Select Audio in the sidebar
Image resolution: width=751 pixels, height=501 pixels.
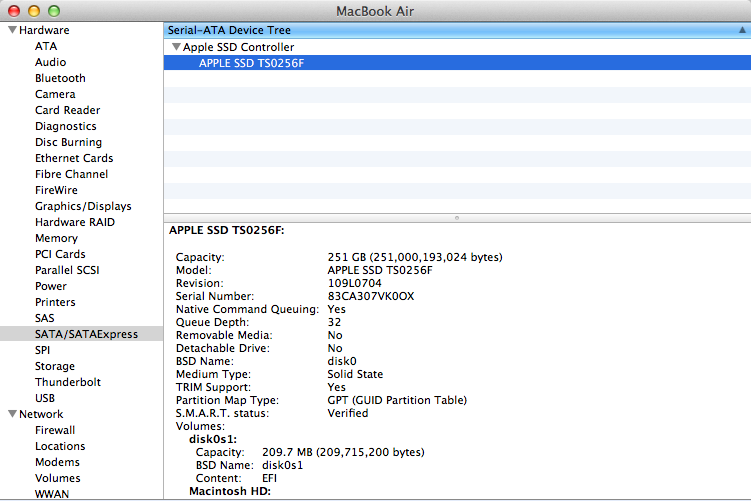click(x=50, y=62)
